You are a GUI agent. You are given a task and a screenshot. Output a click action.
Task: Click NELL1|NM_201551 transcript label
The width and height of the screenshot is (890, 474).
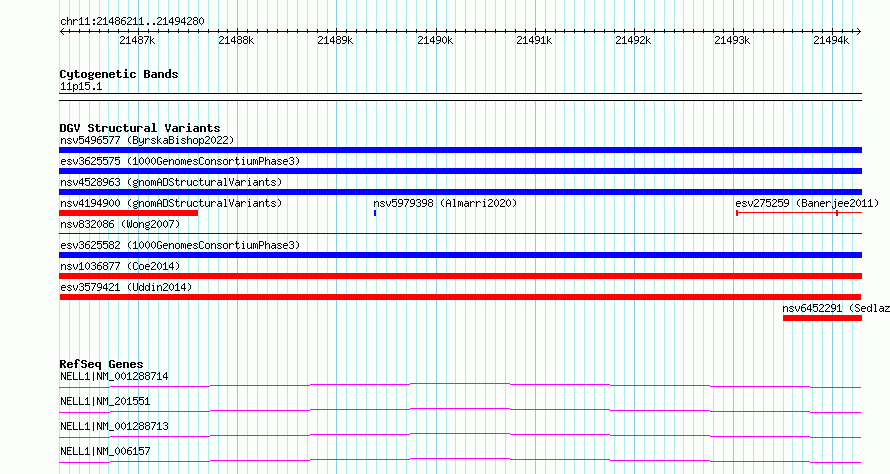(x=105, y=401)
